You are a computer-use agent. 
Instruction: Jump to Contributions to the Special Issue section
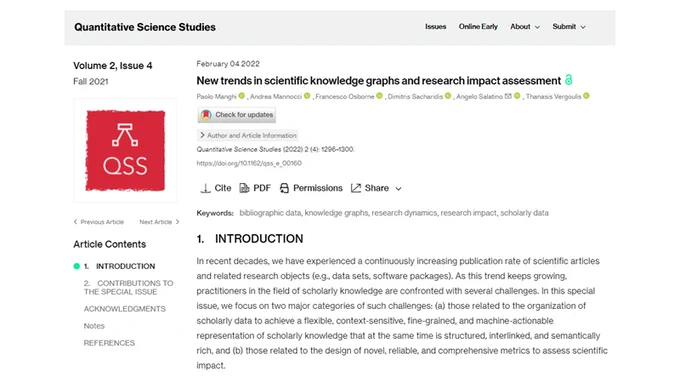pyautogui.click(x=128, y=287)
